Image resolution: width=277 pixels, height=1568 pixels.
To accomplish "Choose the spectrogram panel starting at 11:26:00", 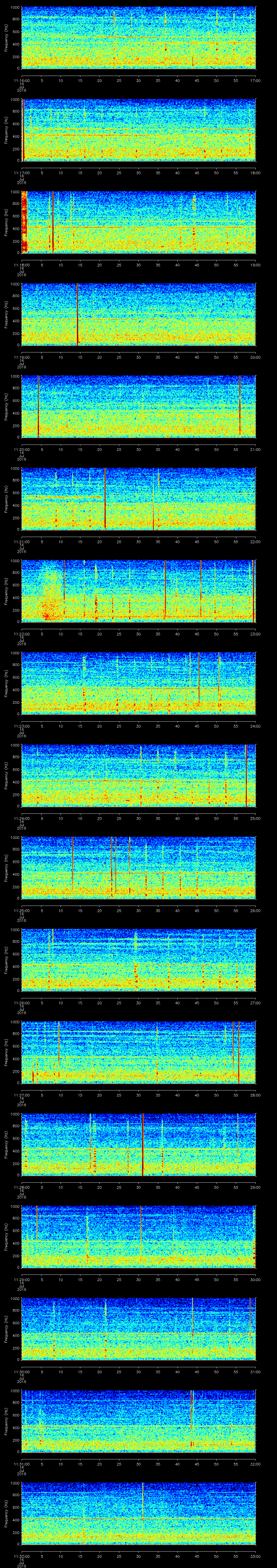I will 138,960.
